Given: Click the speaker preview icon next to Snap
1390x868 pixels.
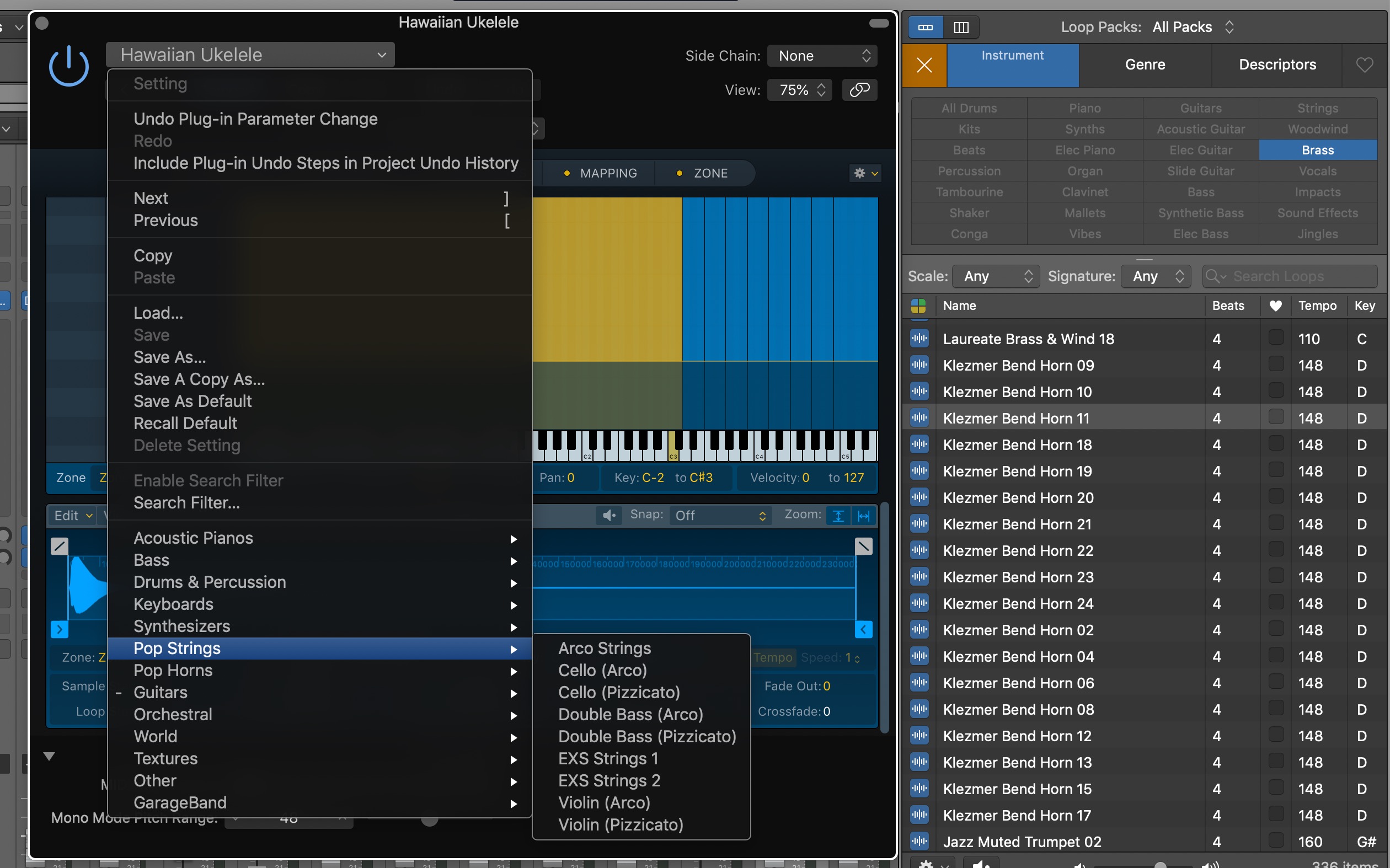Looking at the screenshot, I should pos(608,515).
